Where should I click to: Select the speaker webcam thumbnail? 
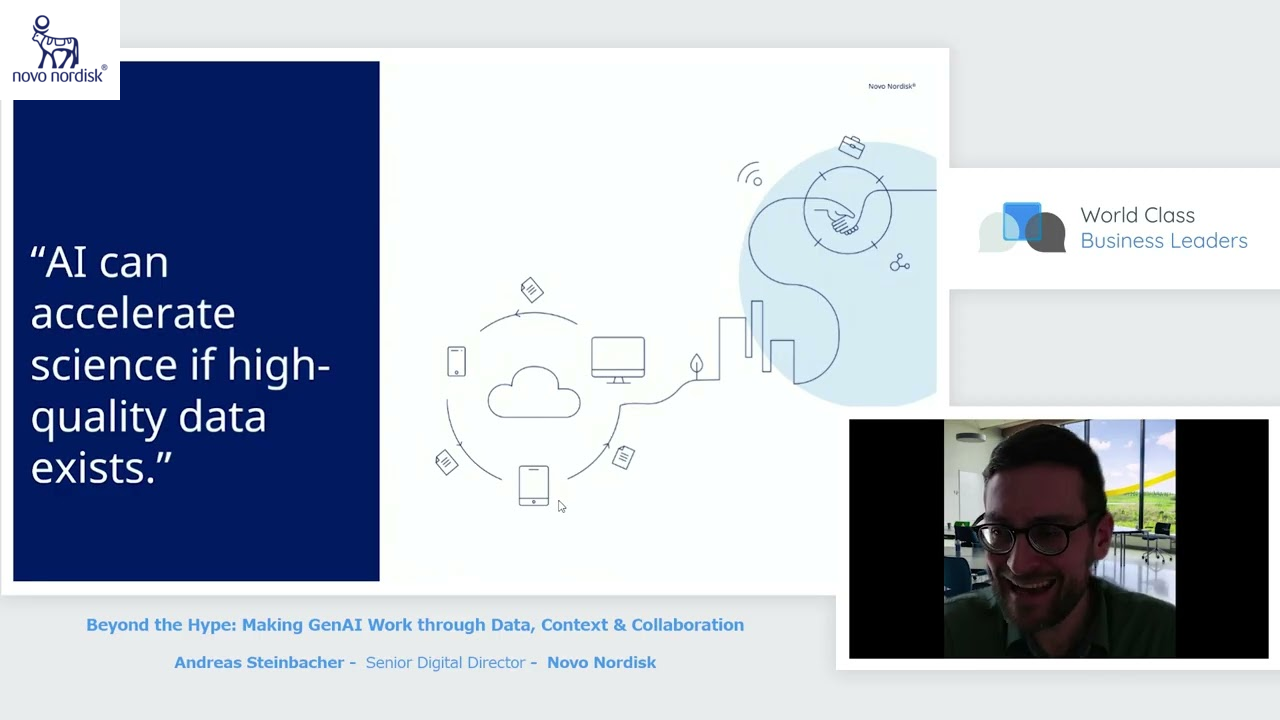1058,539
